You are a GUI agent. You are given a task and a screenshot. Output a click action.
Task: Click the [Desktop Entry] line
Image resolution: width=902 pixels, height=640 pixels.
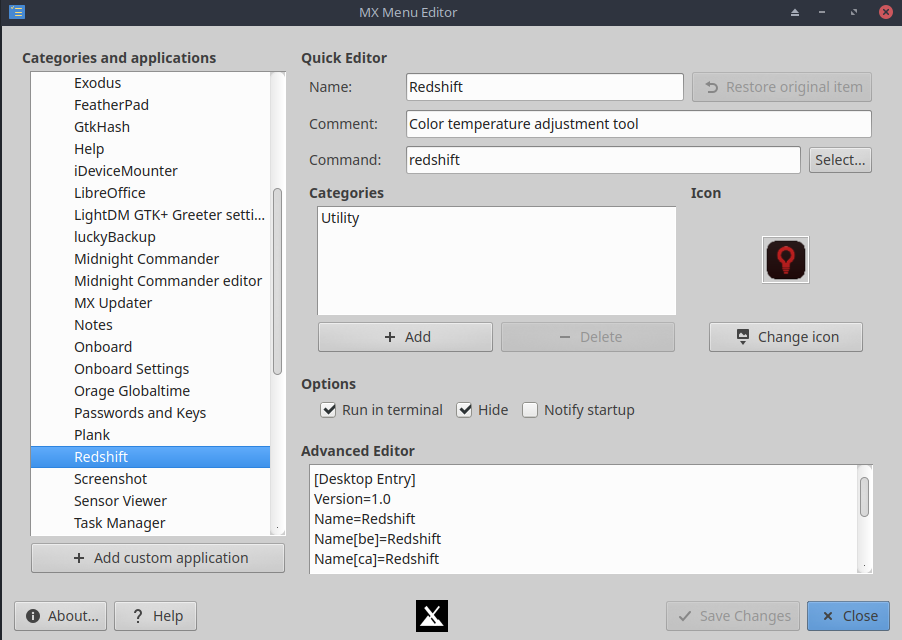point(365,479)
